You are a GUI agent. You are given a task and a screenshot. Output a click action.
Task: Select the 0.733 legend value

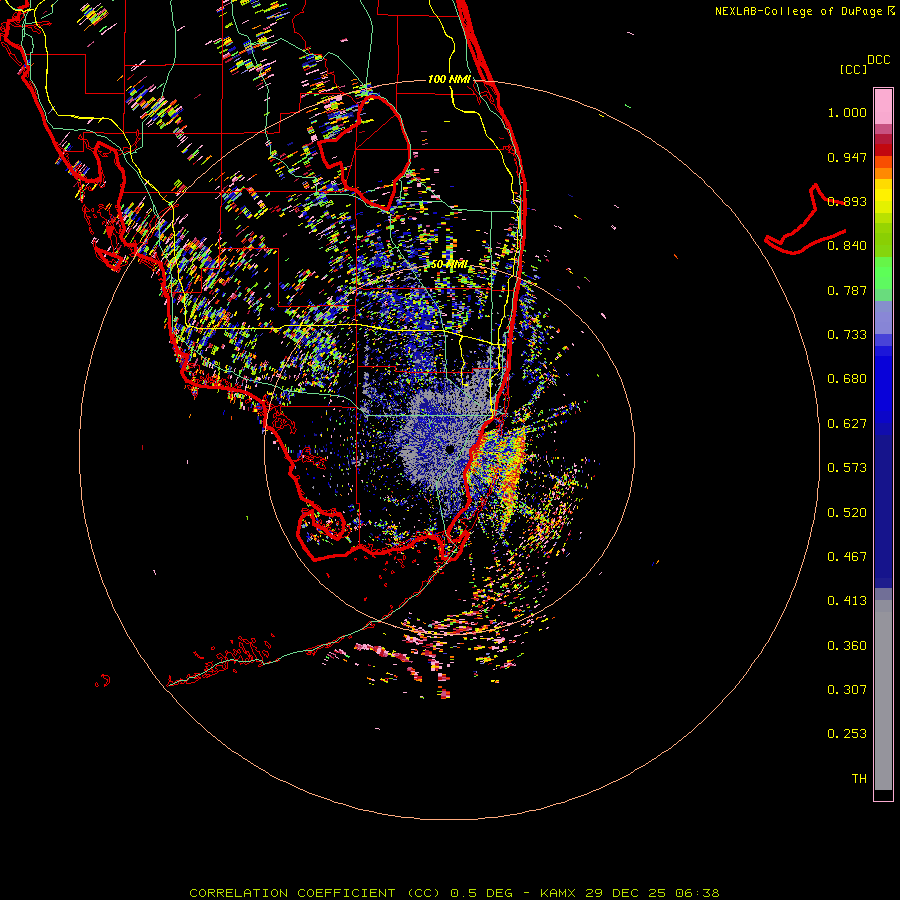point(847,335)
